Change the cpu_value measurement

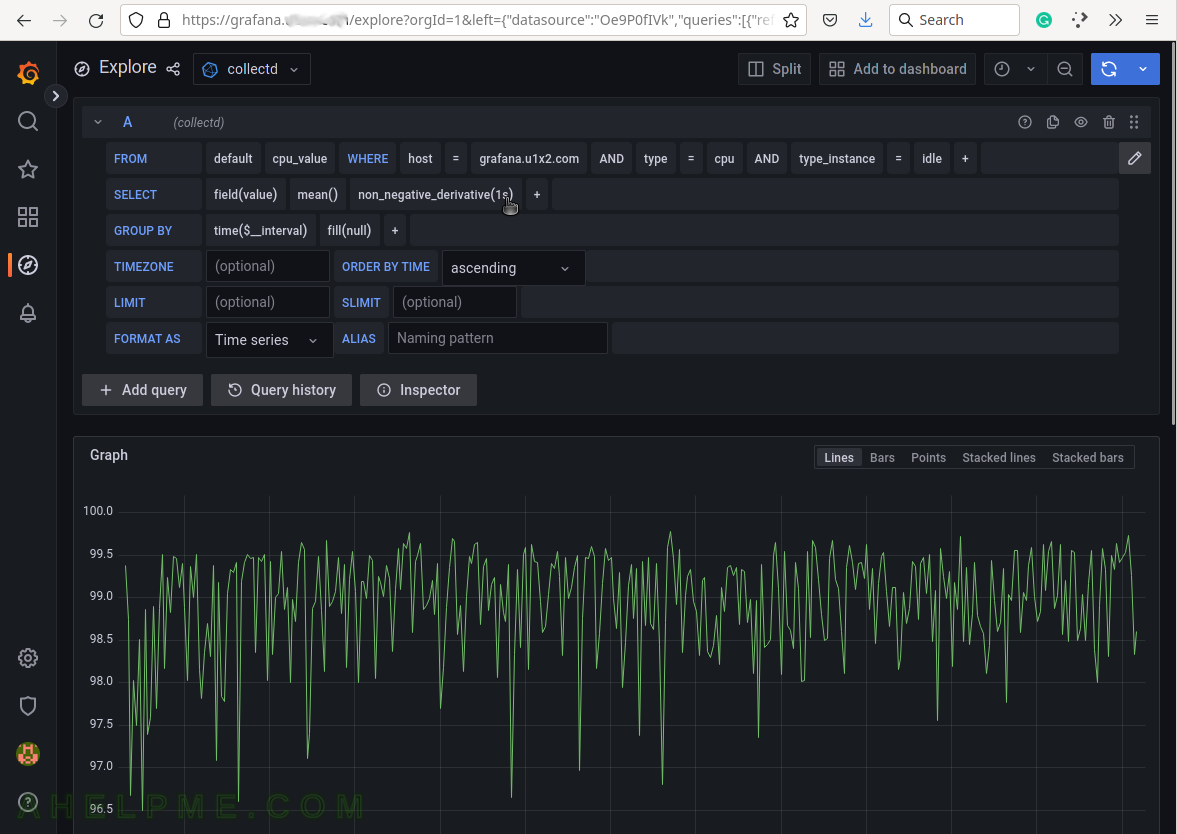tap(300, 158)
